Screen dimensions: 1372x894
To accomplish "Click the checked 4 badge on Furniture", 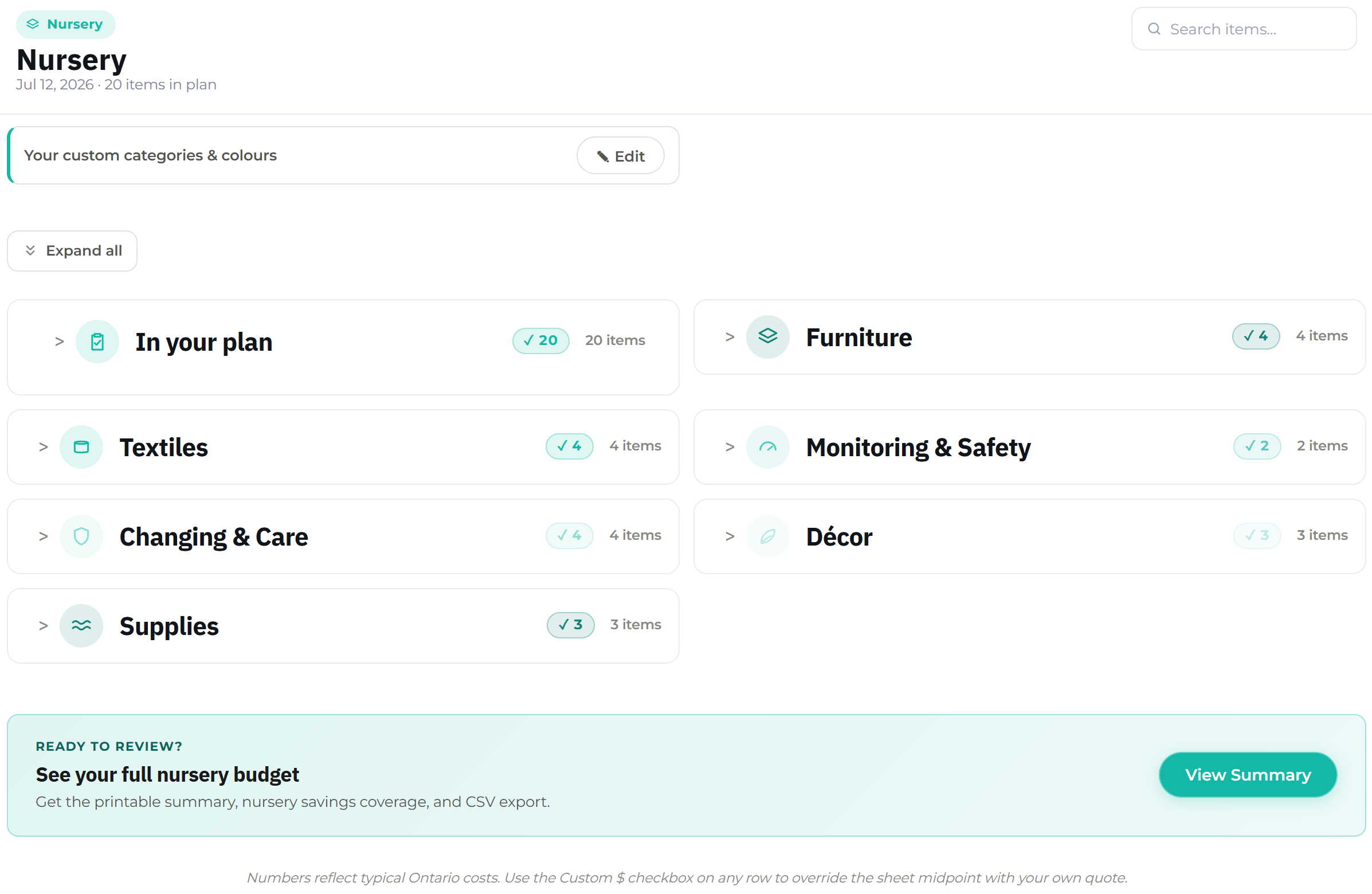I will [x=1256, y=336].
